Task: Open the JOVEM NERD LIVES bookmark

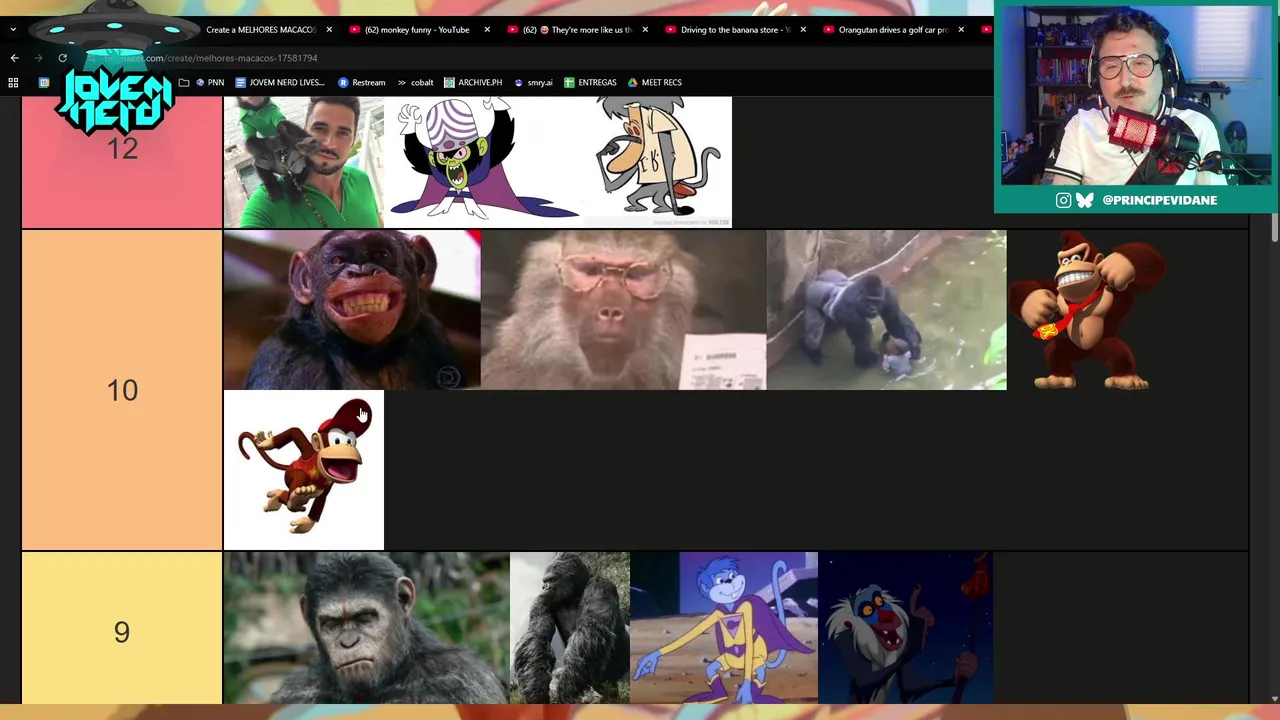Action: tap(281, 82)
